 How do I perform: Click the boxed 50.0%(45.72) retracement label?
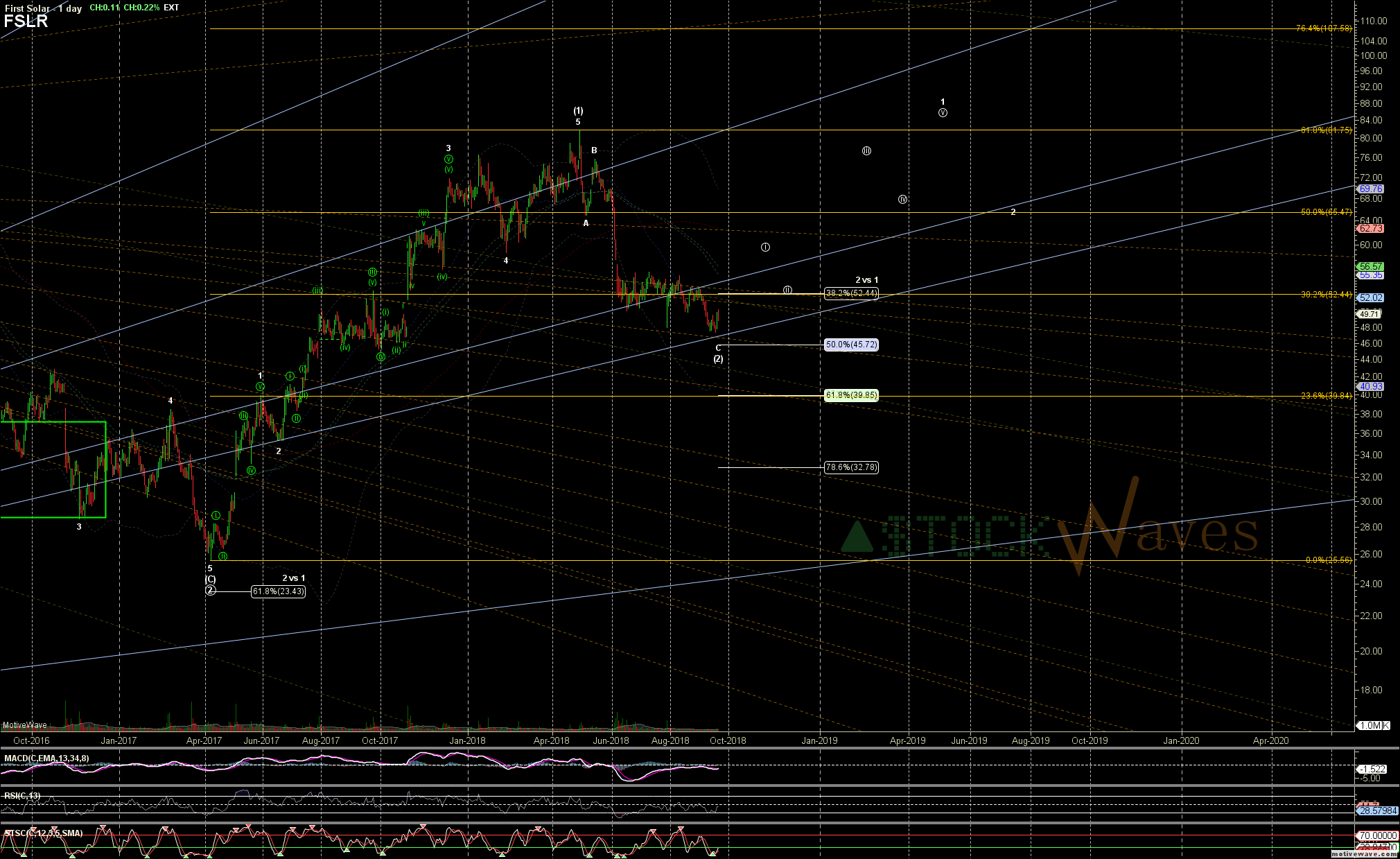(851, 345)
